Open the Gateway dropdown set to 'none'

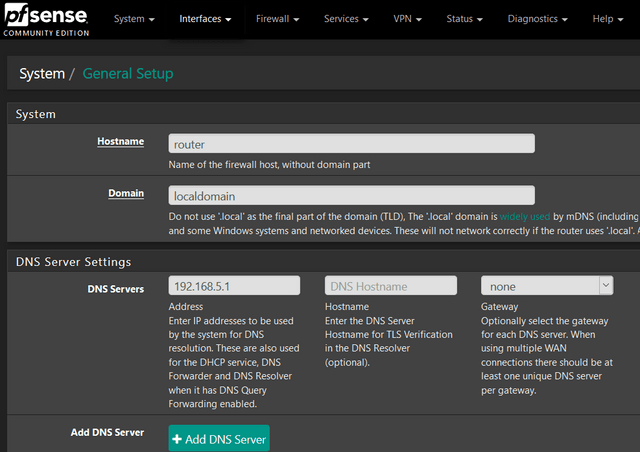(x=546, y=286)
